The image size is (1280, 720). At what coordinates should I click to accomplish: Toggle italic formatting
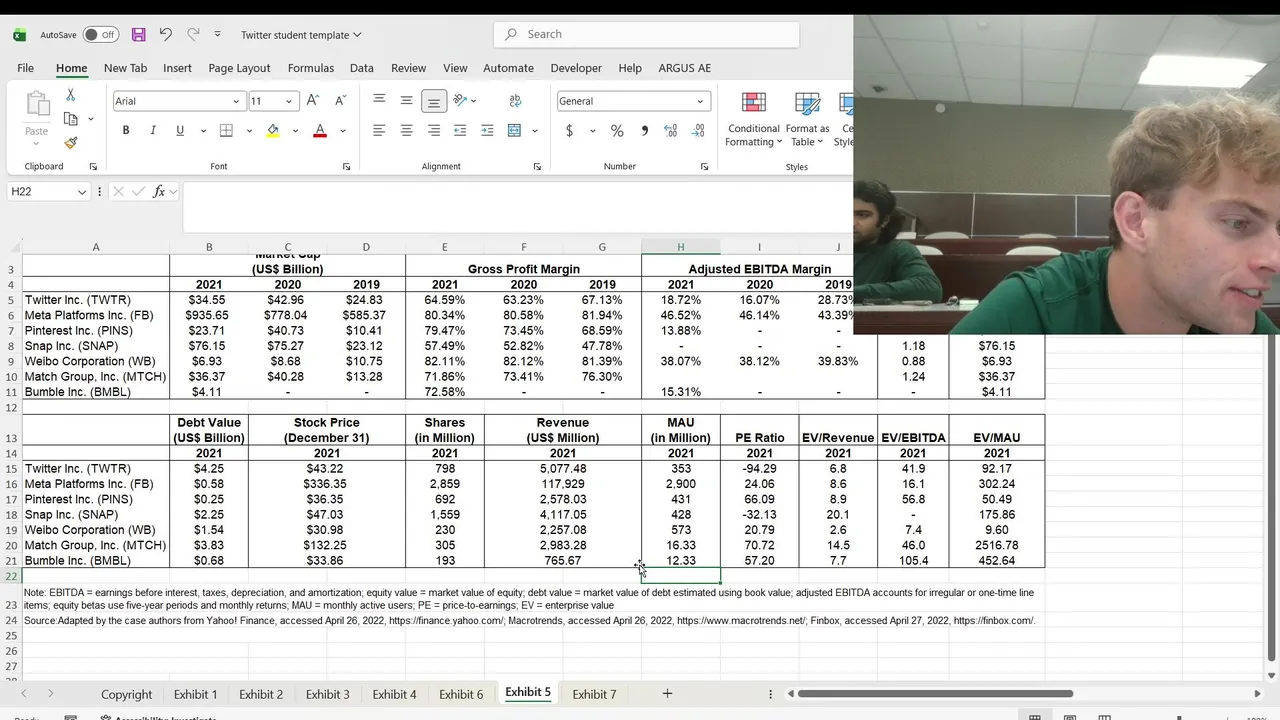click(153, 131)
